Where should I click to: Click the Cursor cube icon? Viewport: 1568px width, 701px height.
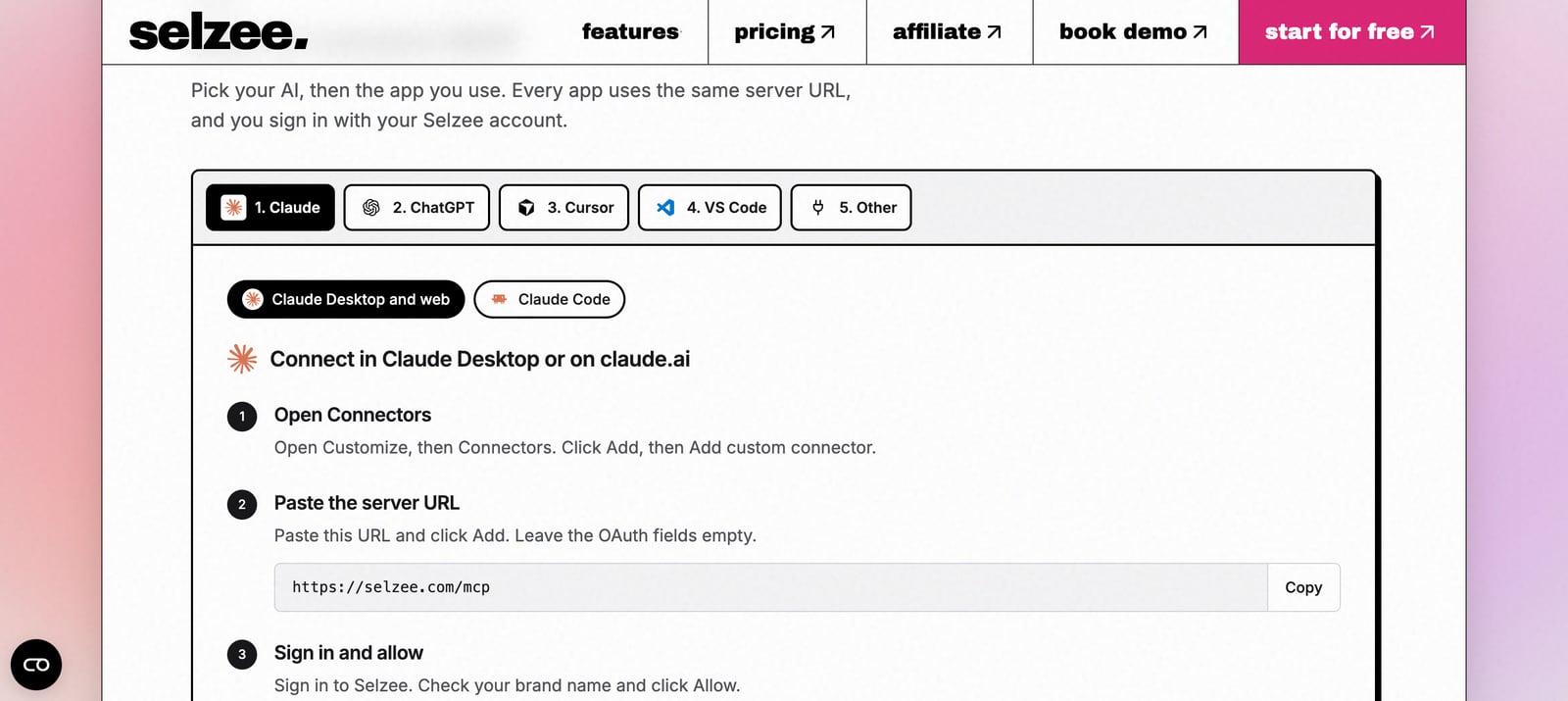pyautogui.click(x=526, y=208)
